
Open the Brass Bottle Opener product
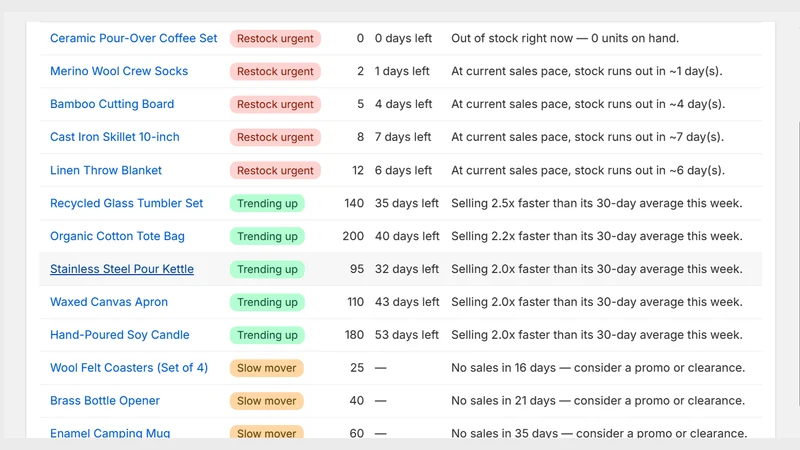(105, 401)
